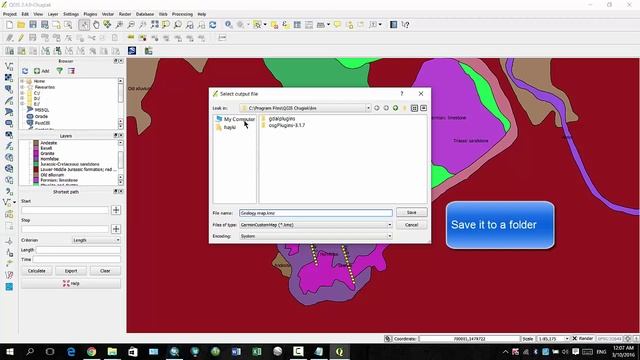Click the Old alluvium layer color swatch
This screenshot has width=640, height=360.
[36, 175]
